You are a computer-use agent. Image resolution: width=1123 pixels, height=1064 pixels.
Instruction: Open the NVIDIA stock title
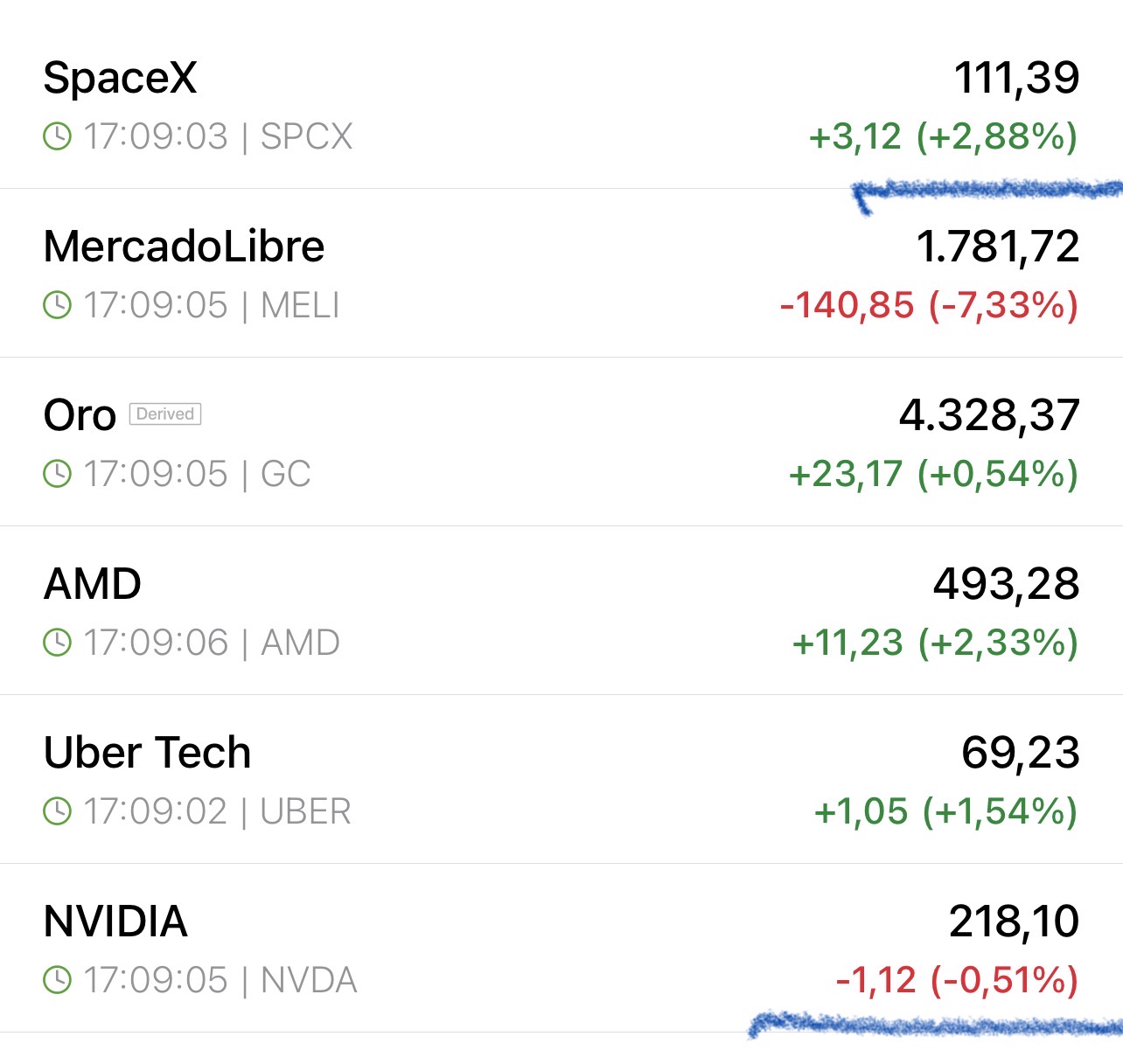tap(115, 921)
